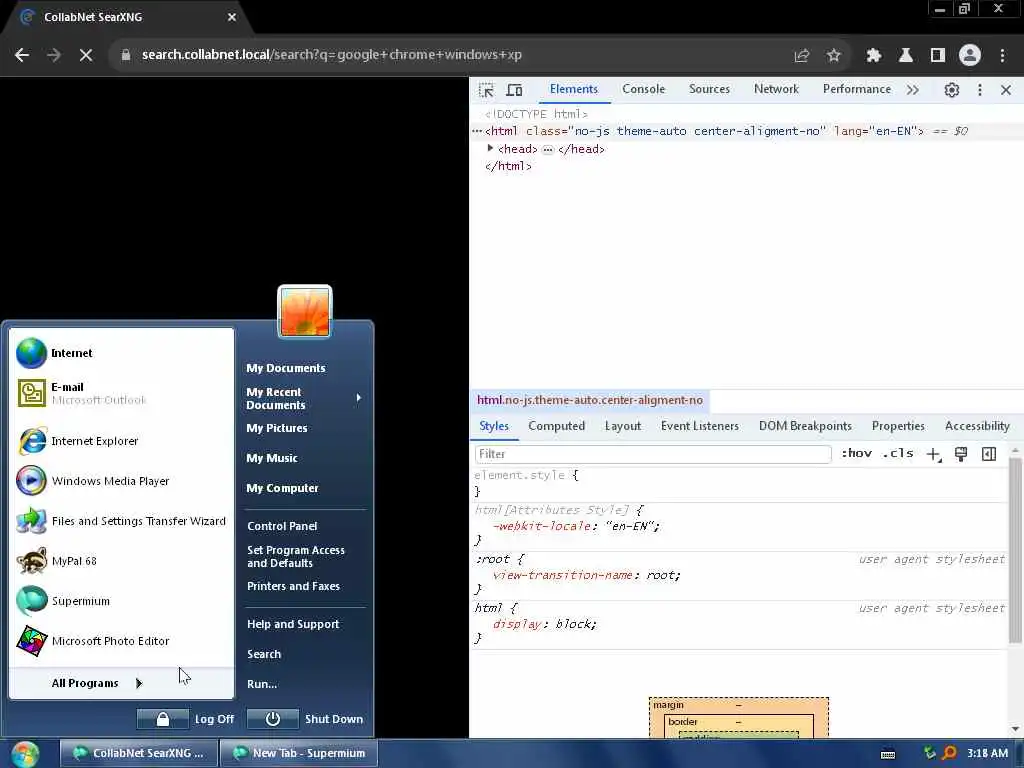Open the DOM Breakpoints tab
Image resolution: width=1024 pixels, height=768 pixels.
pos(805,426)
